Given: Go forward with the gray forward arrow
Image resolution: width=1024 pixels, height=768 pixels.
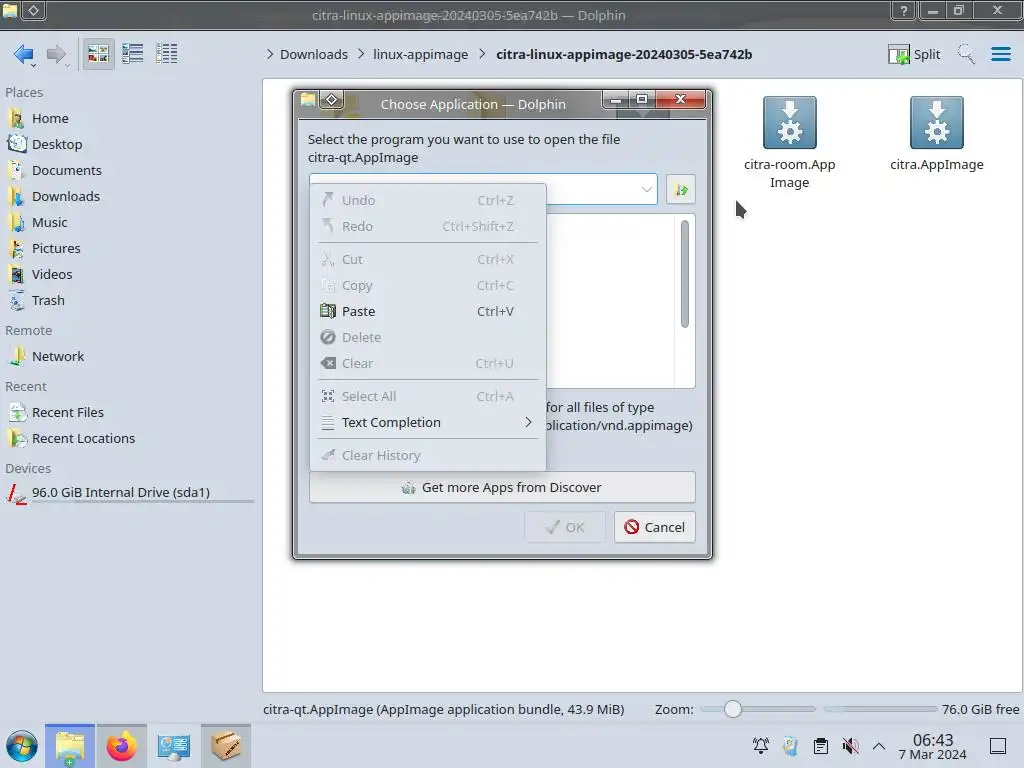Looking at the screenshot, I should [x=56, y=54].
